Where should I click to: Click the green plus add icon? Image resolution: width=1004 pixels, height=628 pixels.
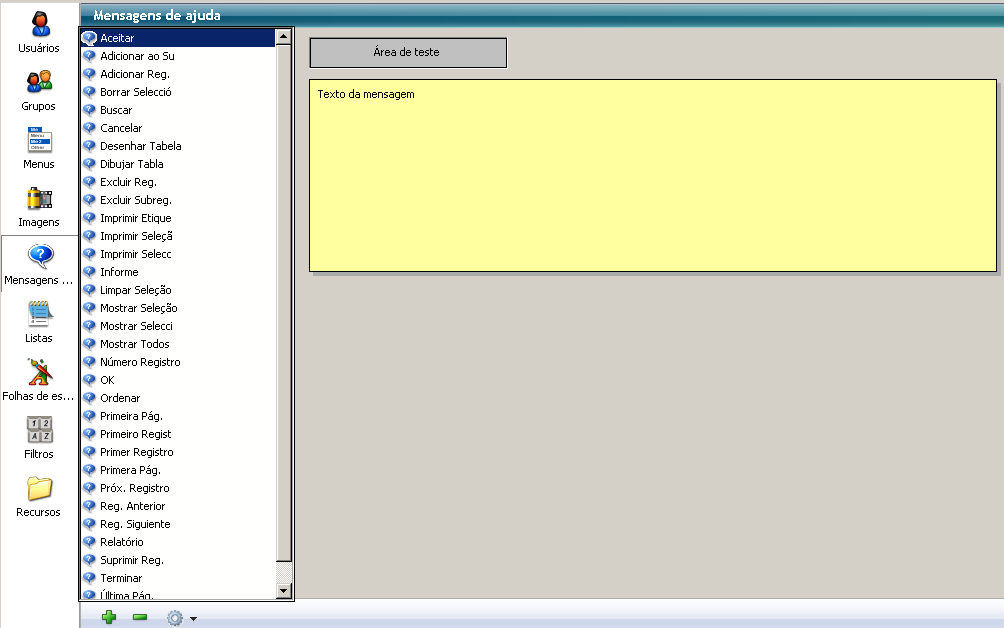click(x=109, y=617)
